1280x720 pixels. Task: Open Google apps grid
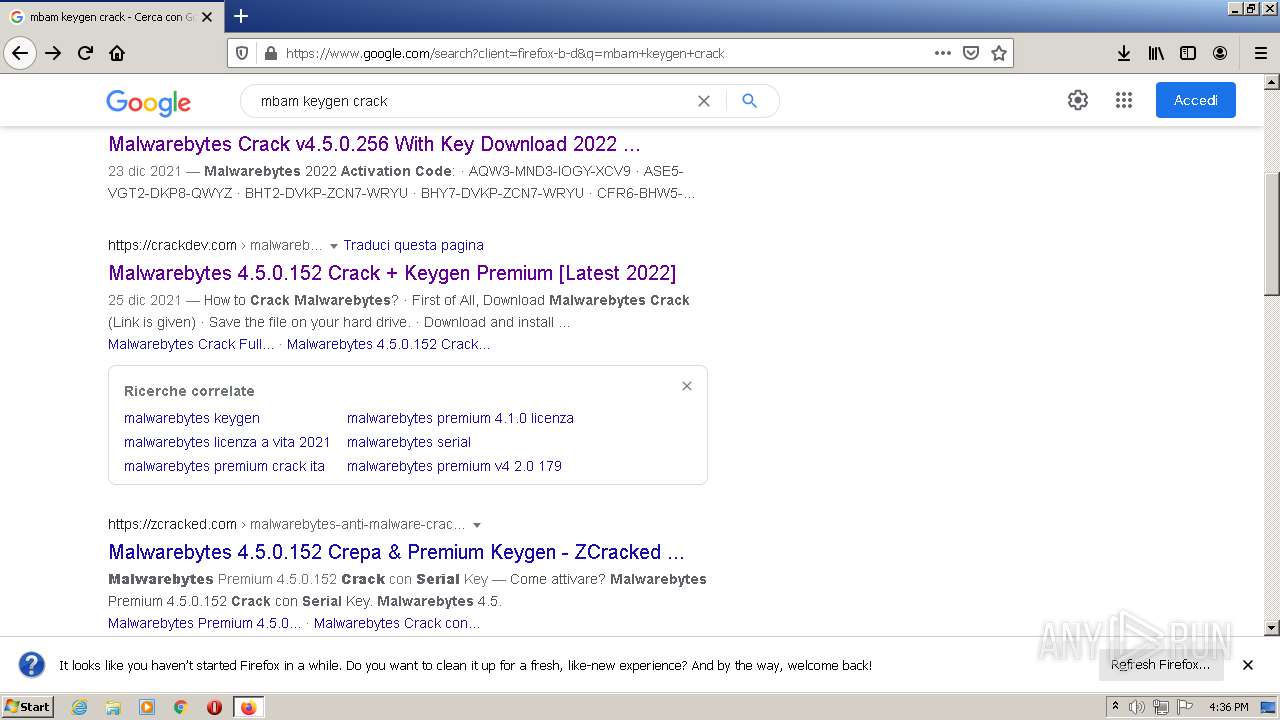(x=1123, y=100)
